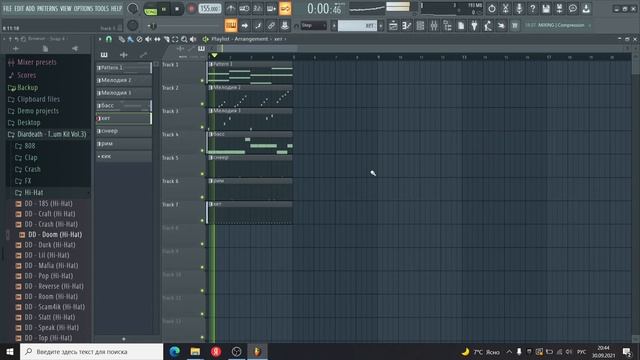Open the pattern selector showing хет
Image resolution: width=640 pixels, height=360 pixels.
(358, 26)
